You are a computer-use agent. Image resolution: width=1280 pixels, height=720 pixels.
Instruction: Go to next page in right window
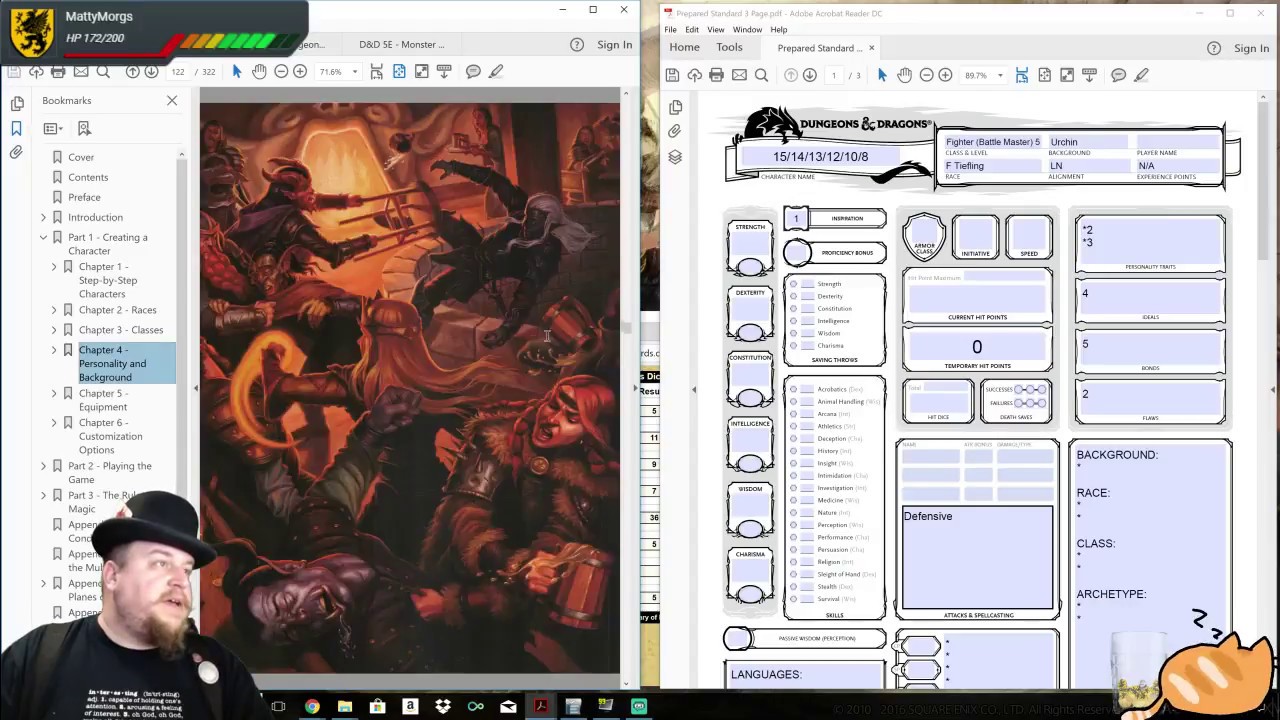point(810,75)
